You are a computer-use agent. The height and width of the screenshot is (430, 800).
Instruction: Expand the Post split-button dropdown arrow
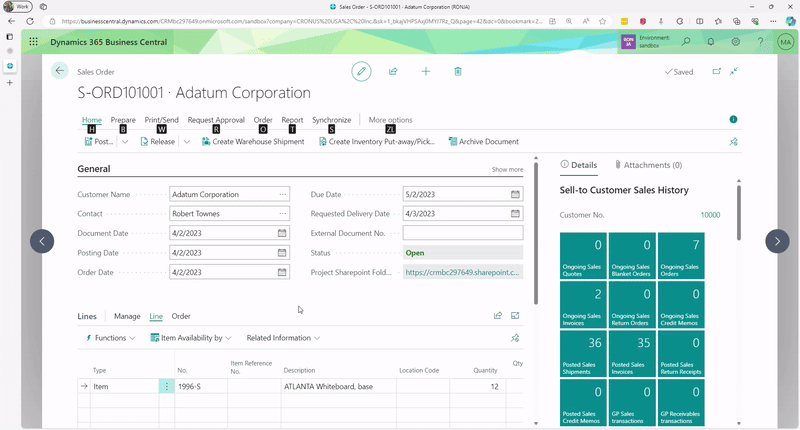point(125,142)
